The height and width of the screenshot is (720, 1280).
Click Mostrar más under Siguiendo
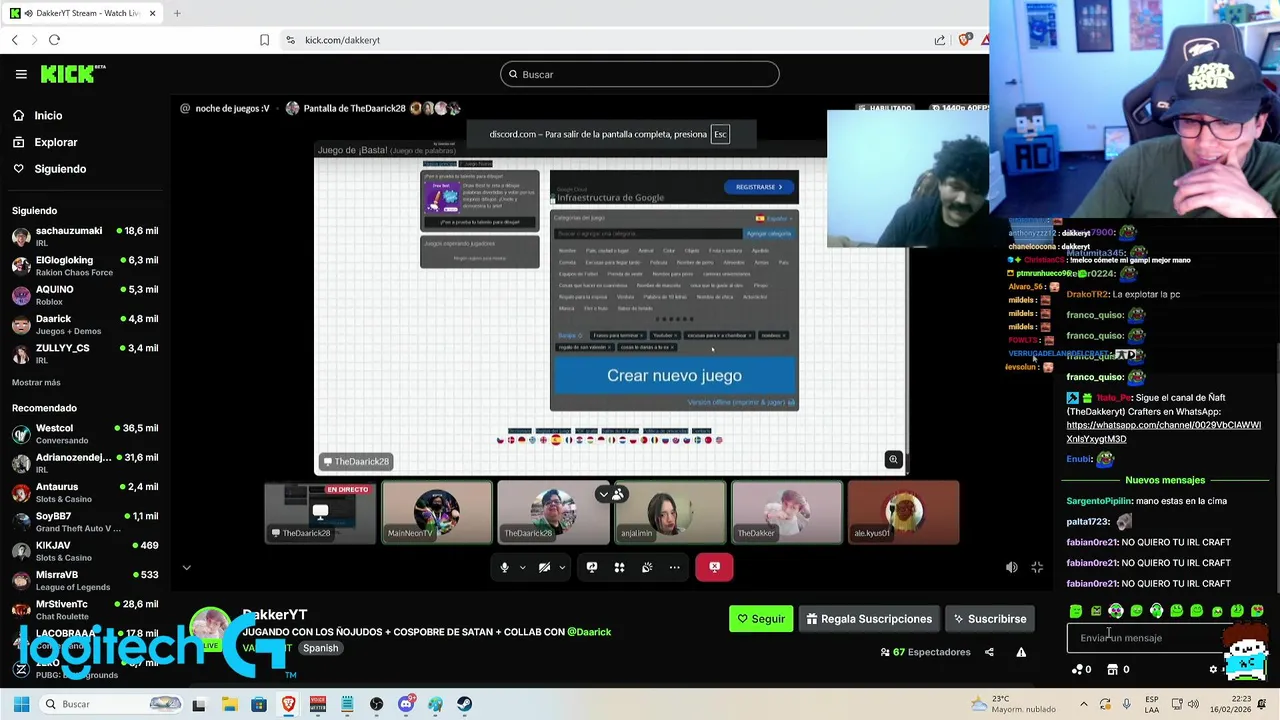coord(36,382)
